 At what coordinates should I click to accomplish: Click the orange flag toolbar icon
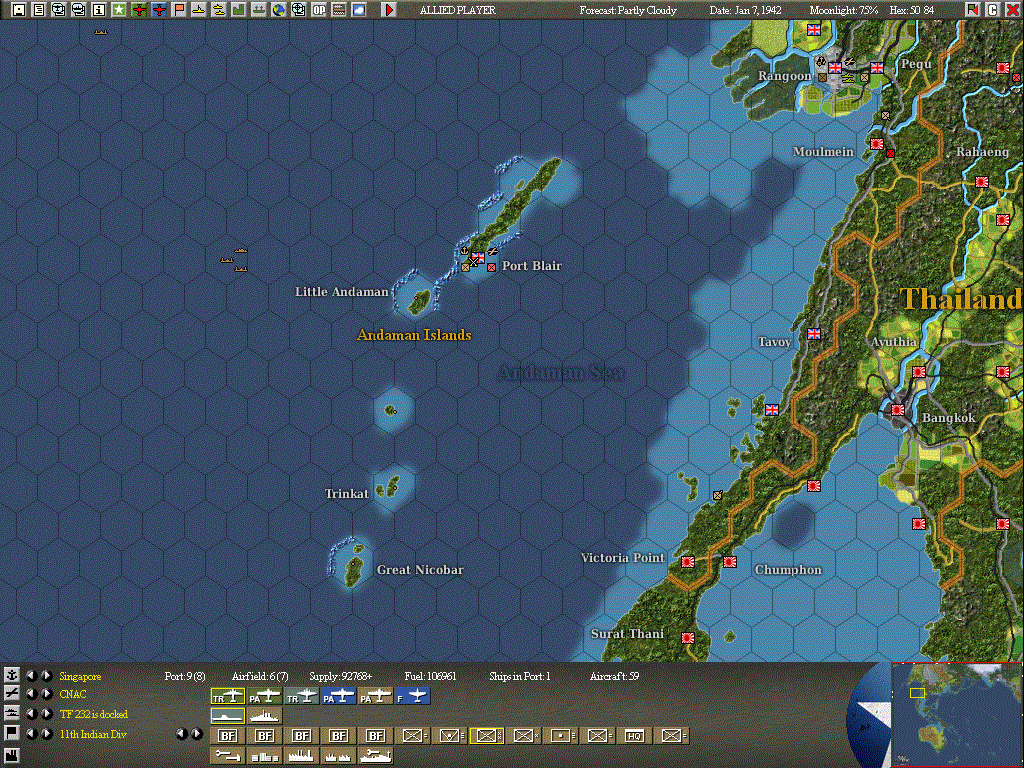179,10
